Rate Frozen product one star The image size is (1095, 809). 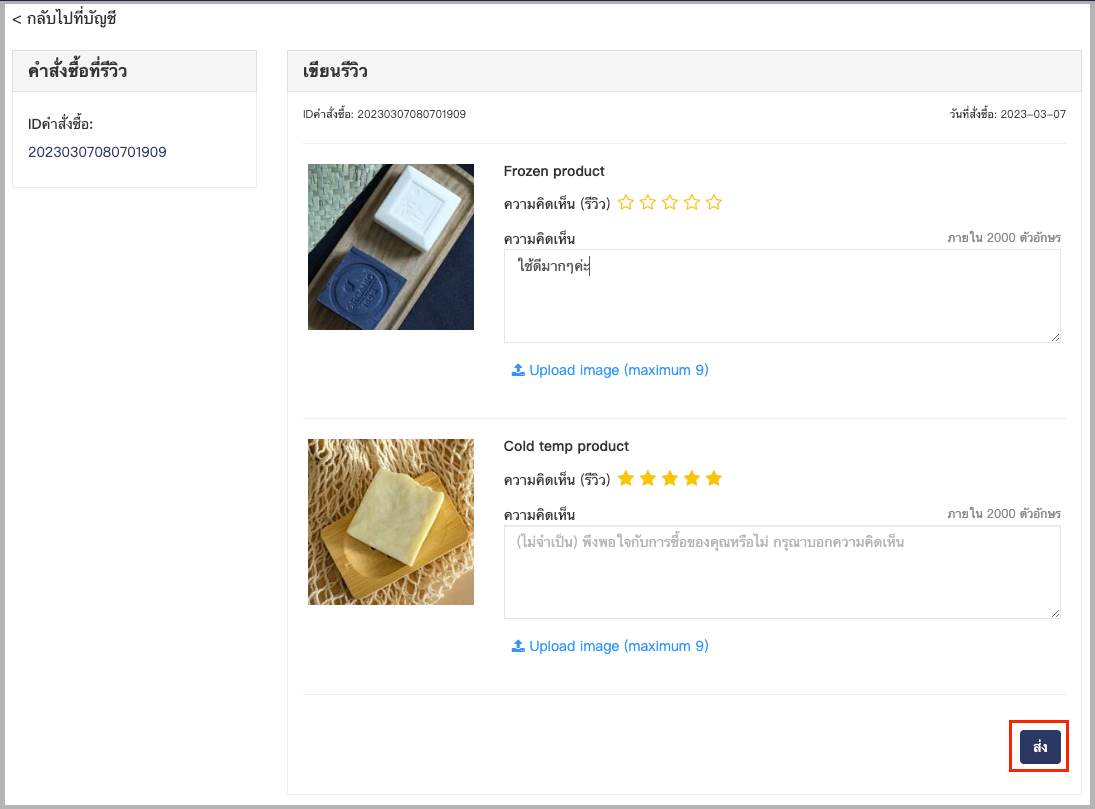click(626, 203)
